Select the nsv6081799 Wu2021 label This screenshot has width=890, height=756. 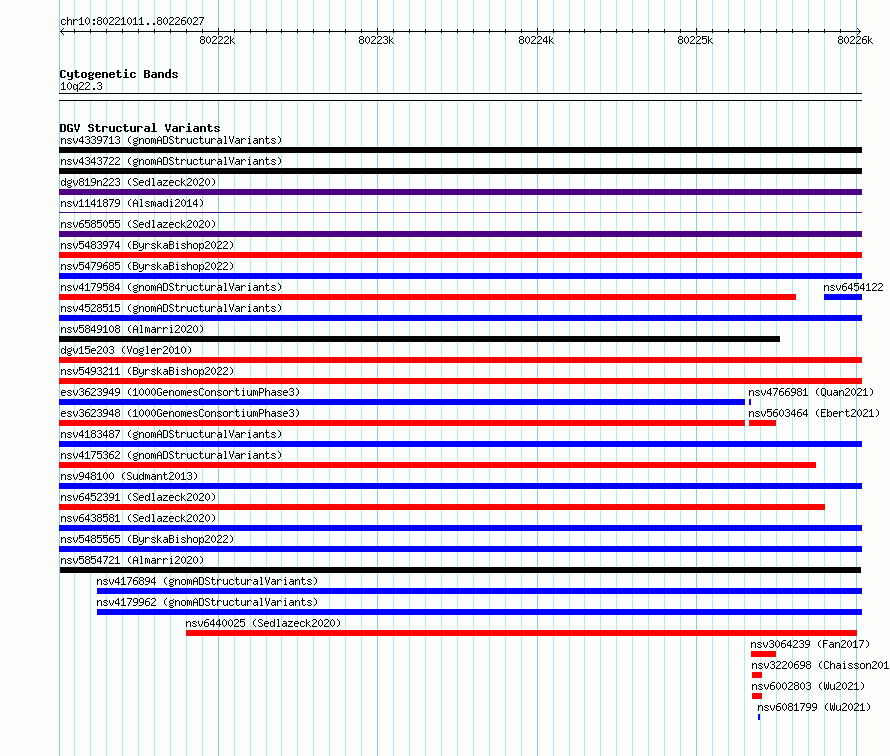click(814, 707)
